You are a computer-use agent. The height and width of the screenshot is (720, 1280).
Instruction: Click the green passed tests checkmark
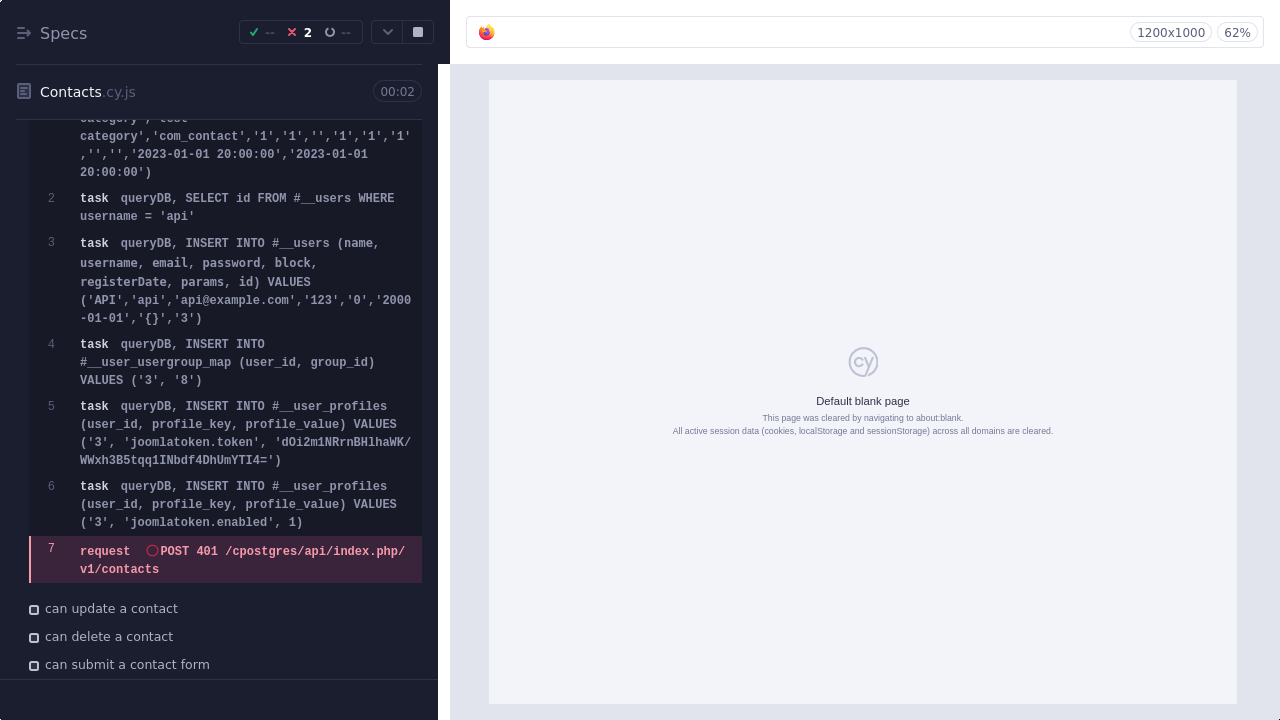pyautogui.click(x=254, y=33)
